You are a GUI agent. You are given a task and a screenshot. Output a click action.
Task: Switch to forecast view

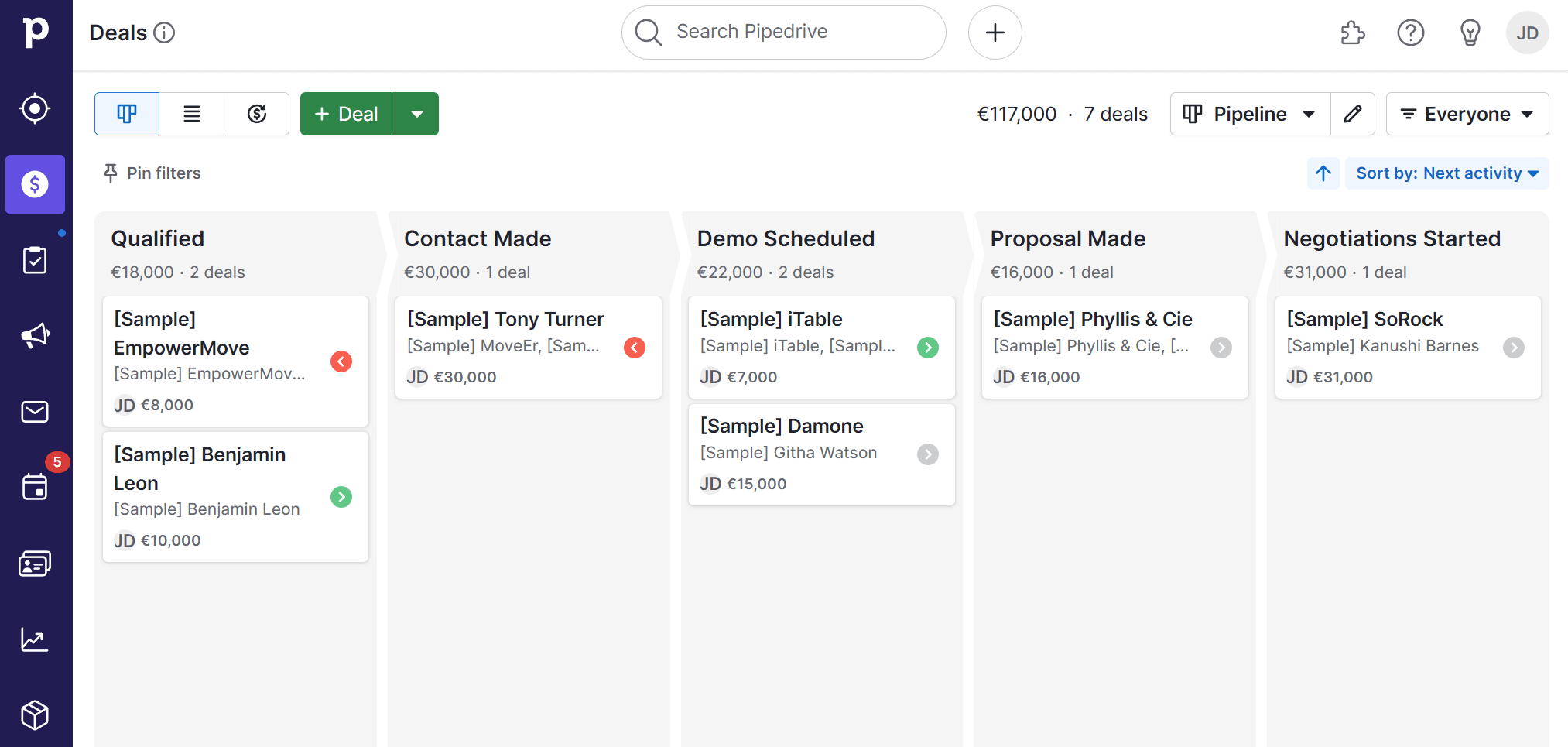[x=257, y=114]
